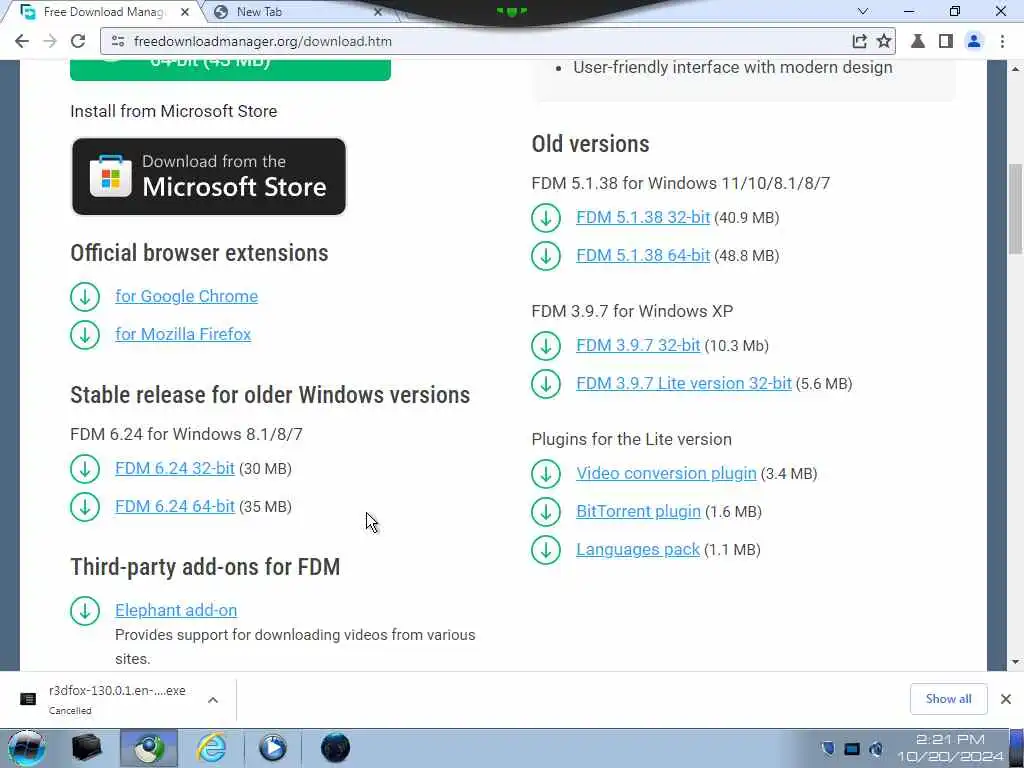Click Download from the Microsoft Store button
The height and width of the screenshot is (768, 1024).
pos(209,176)
